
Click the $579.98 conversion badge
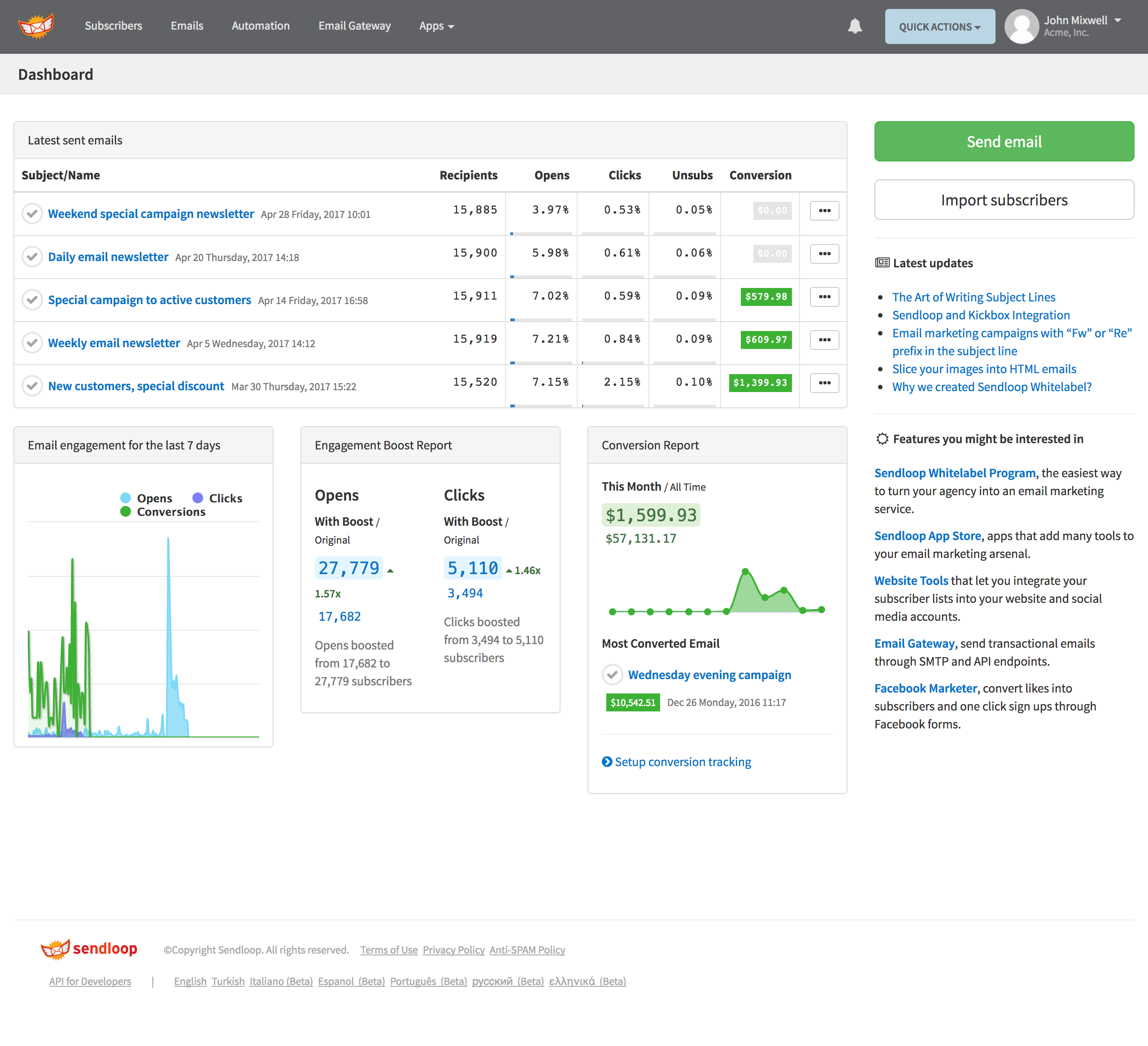point(766,297)
